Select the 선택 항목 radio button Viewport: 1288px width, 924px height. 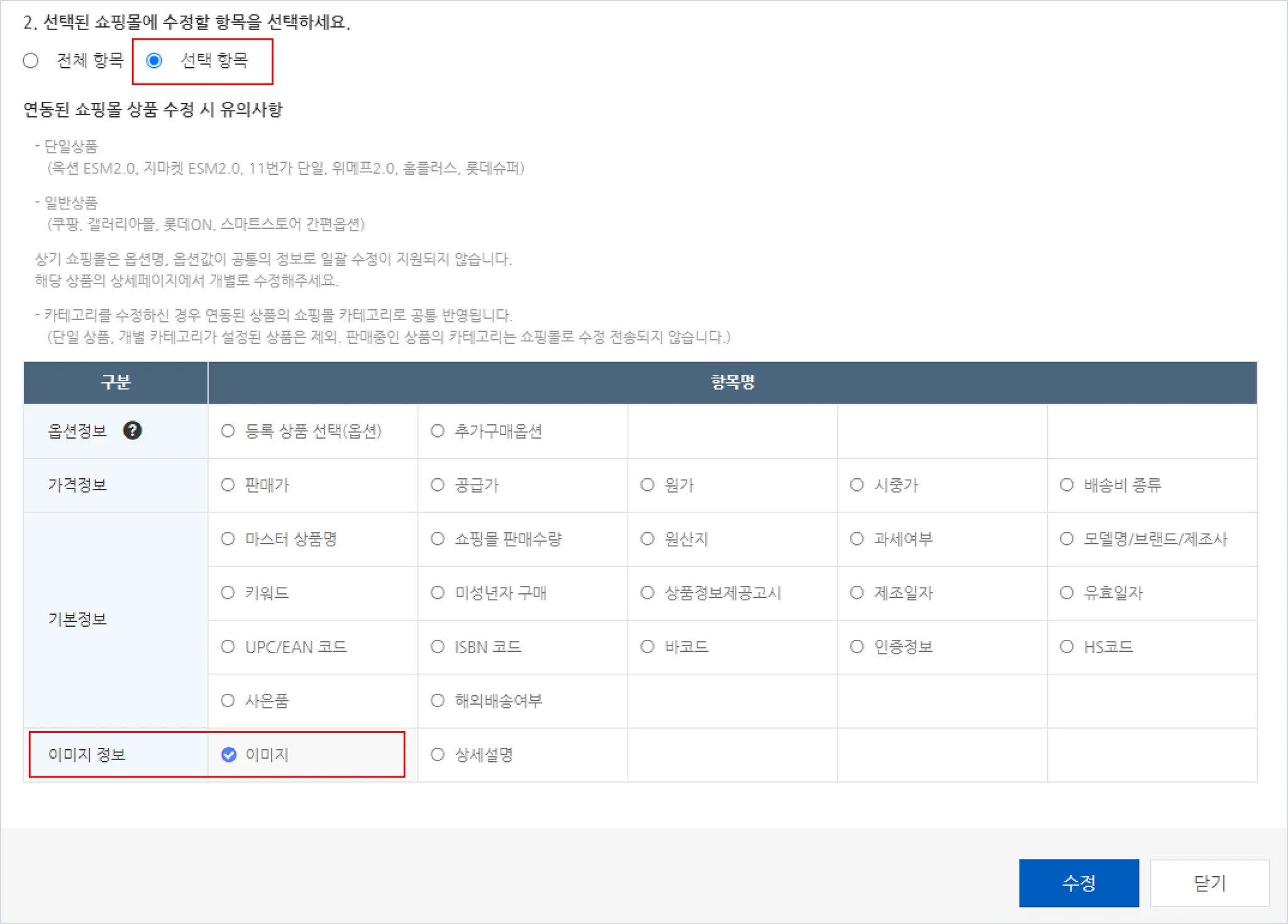point(154,60)
